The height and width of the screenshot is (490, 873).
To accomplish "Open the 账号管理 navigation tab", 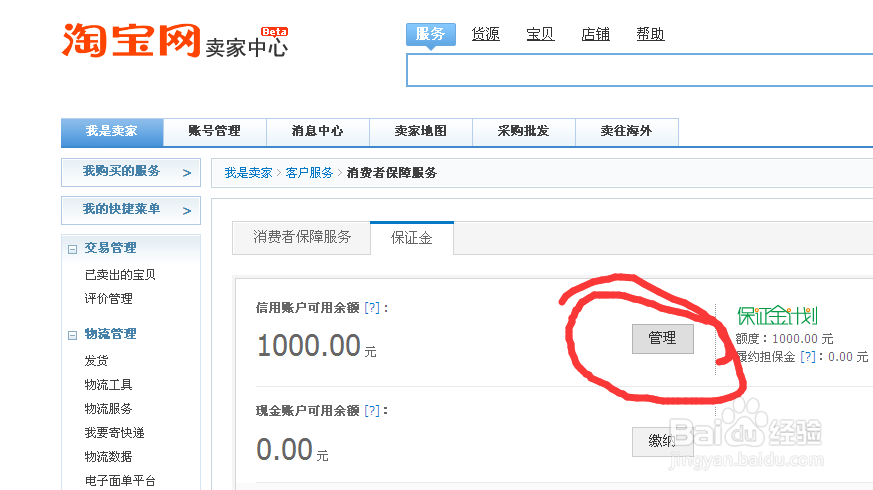I will point(214,131).
